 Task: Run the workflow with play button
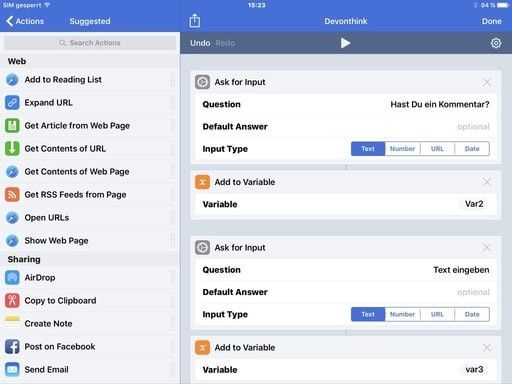pyautogui.click(x=345, y=43)
